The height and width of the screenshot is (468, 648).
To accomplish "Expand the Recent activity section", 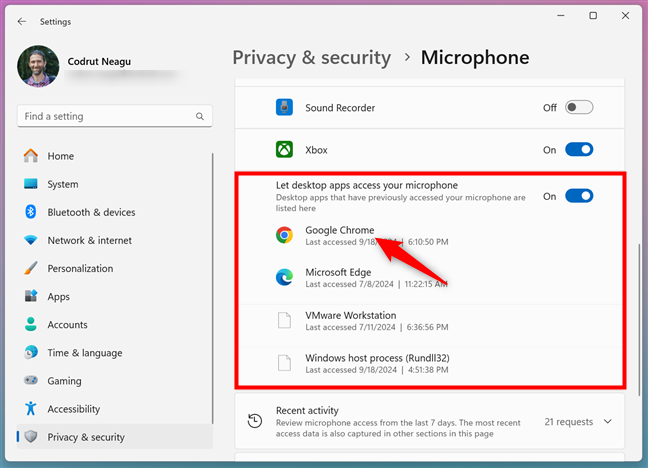I will [607, 422].
